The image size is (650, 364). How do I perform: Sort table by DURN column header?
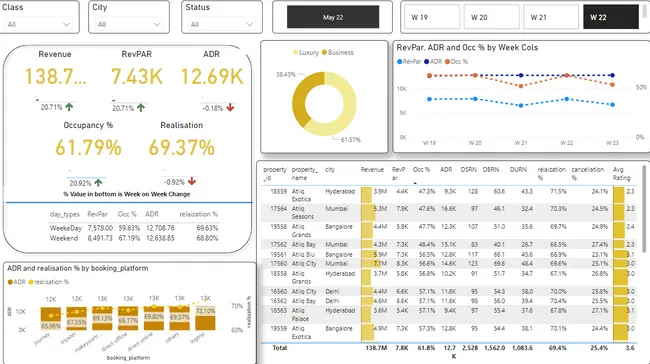[518, 170]
